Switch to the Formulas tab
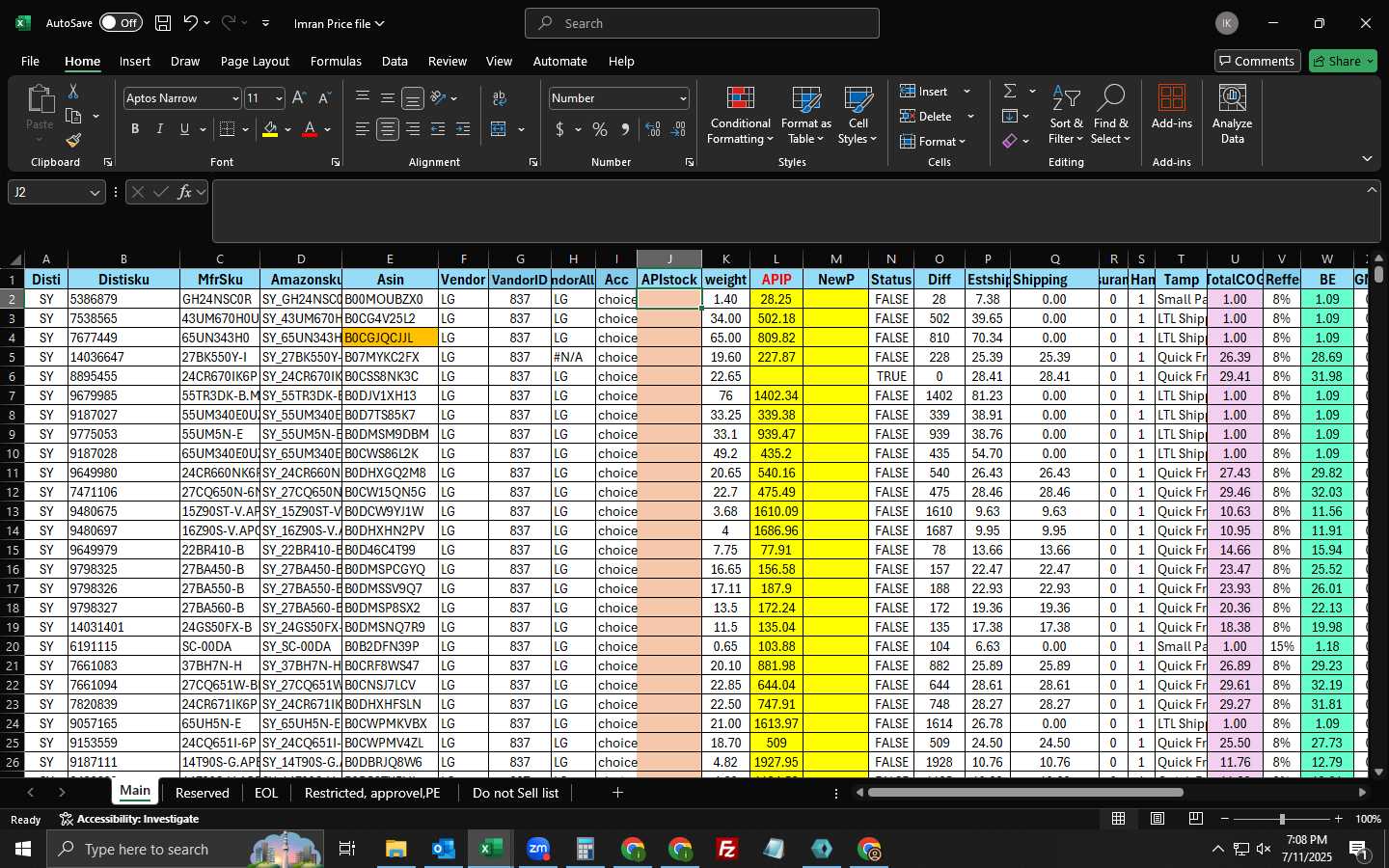This screenshot has width=1389, height=868. 336,61
